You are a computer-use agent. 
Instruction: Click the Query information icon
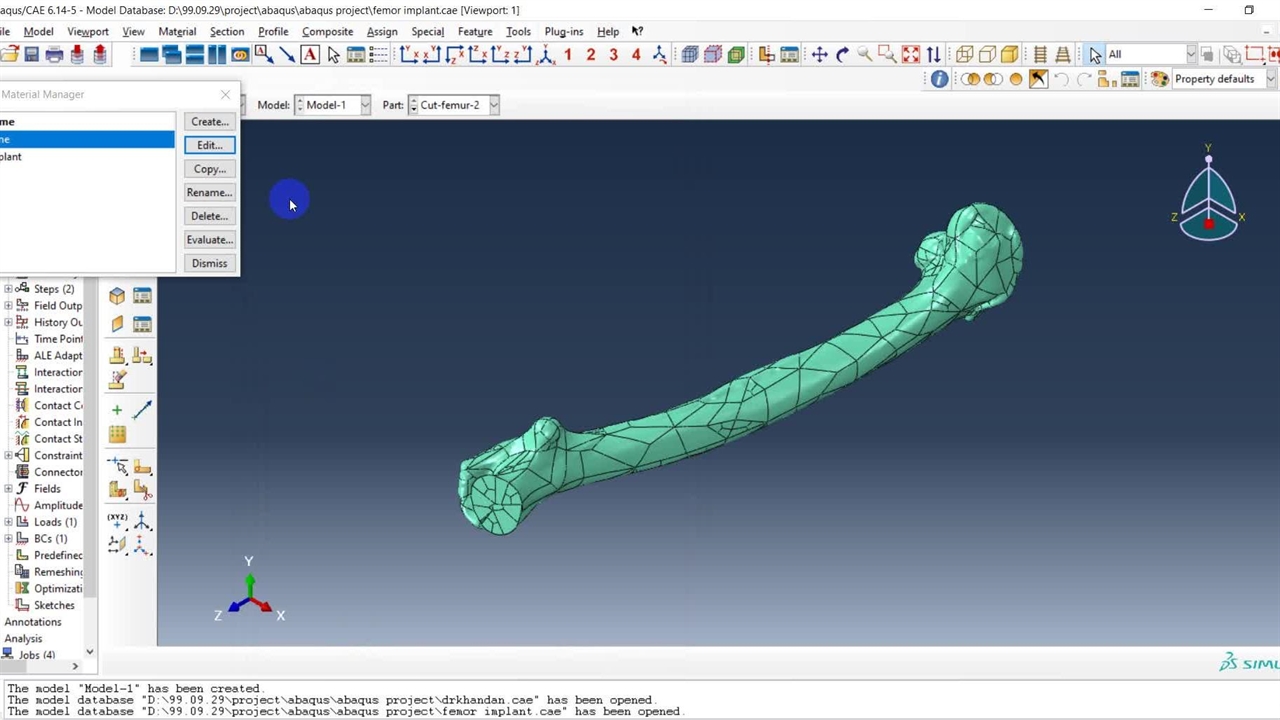pyautogui.click(x=939, y=79)
